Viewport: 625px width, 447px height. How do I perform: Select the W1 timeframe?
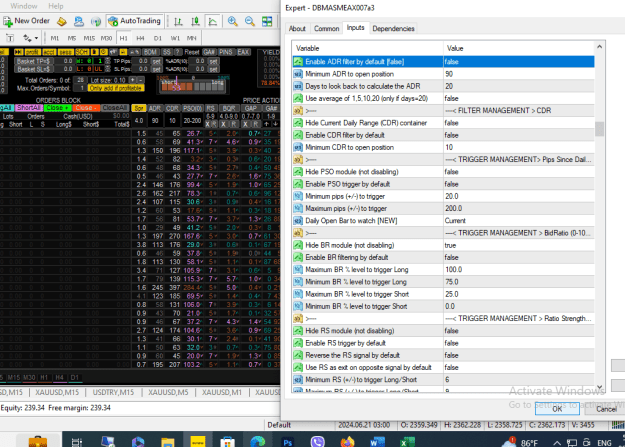coord(175,38)
